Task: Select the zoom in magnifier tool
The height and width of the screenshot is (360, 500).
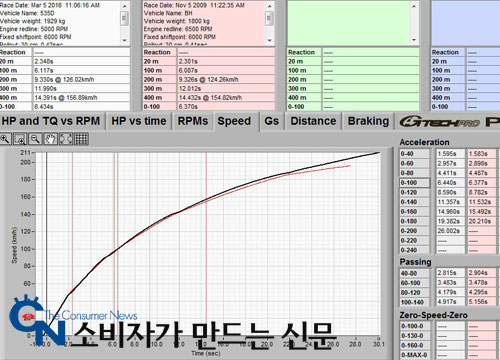Action: point(5,139)
